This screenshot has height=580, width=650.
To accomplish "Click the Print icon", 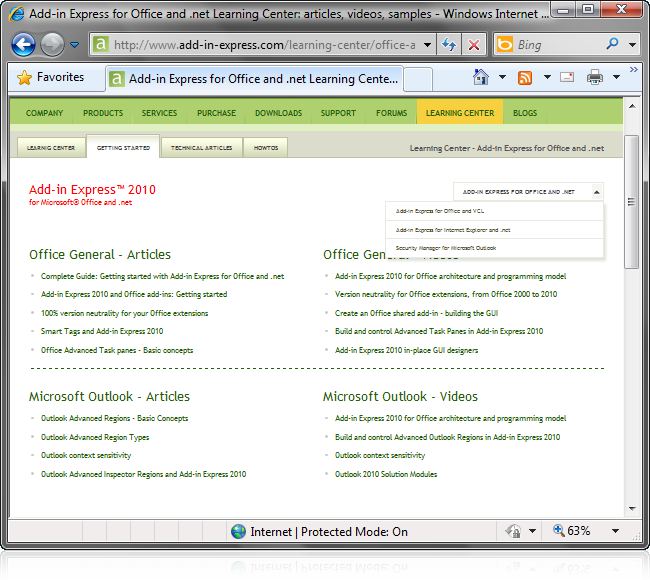I will tap(595, 77).
